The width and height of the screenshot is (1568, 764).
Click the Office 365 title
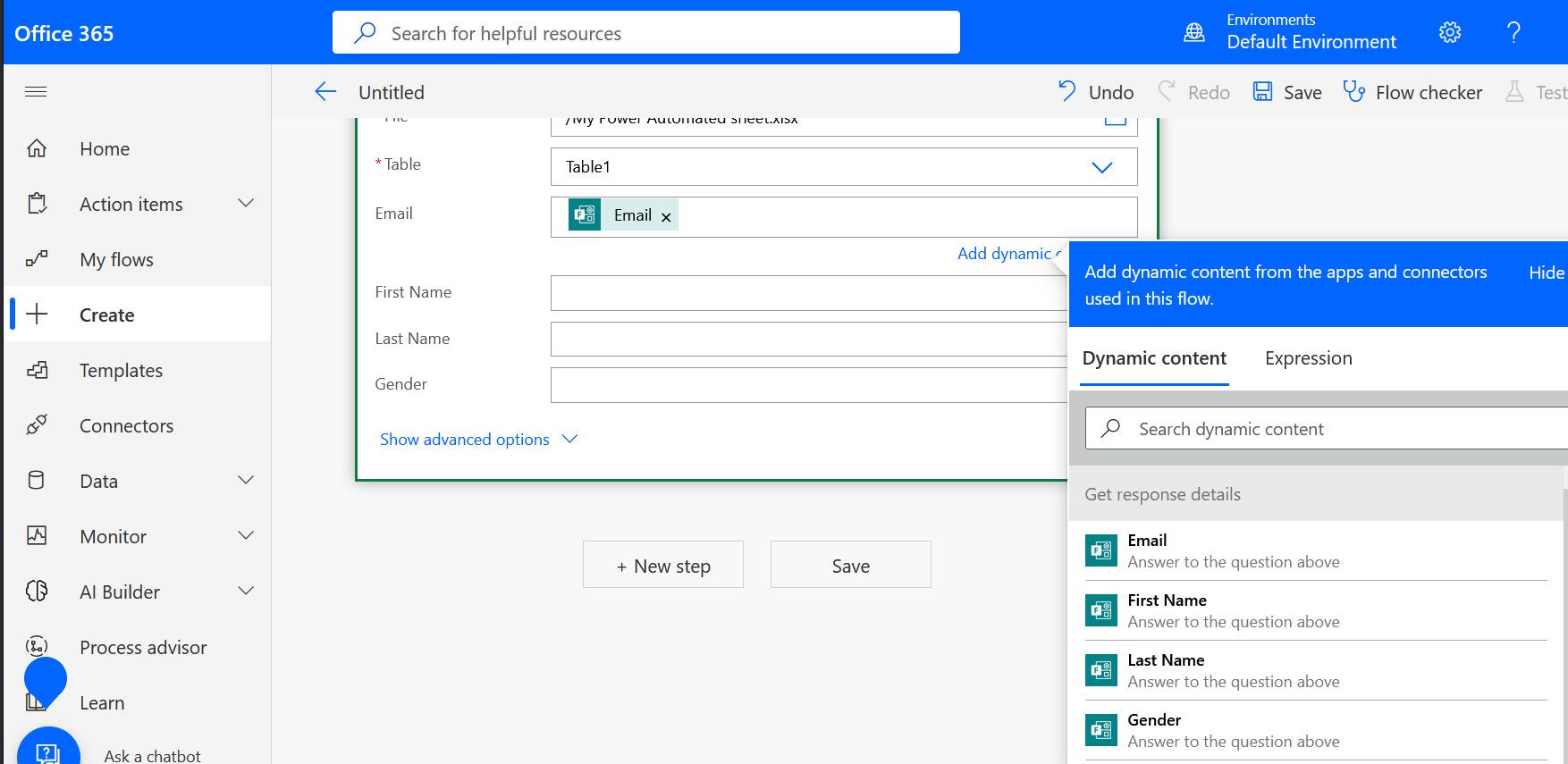point(64,33)
